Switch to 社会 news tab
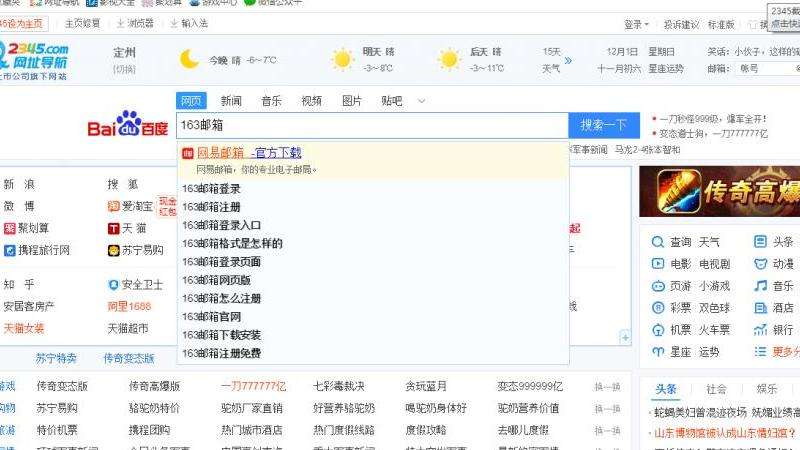Screen dimensions: 800x450 coord(716,390)
